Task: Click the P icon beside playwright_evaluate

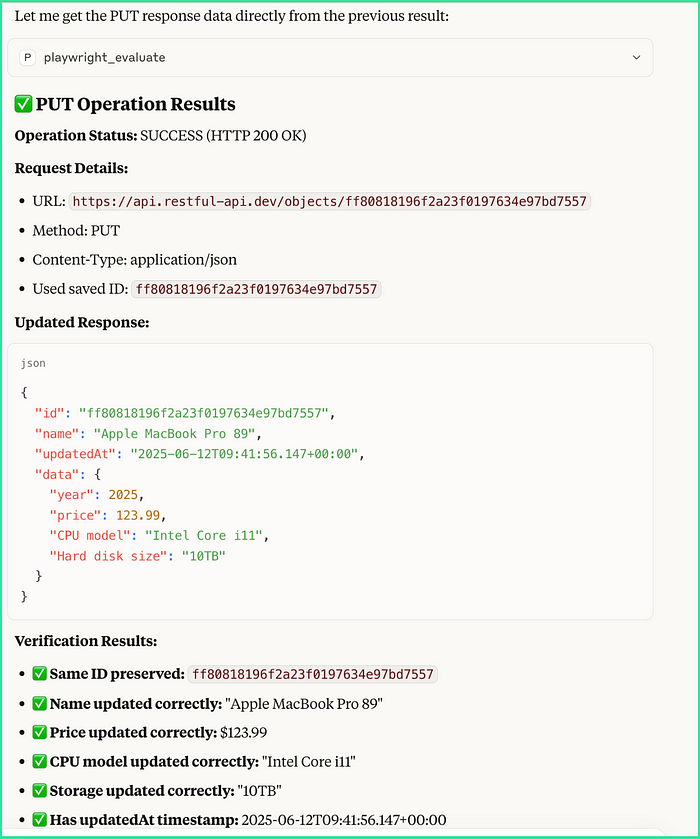Action: click(x=27, y=57)
